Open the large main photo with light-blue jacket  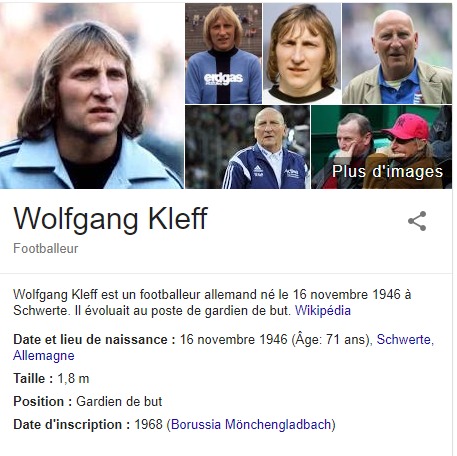tap(92, 96)
